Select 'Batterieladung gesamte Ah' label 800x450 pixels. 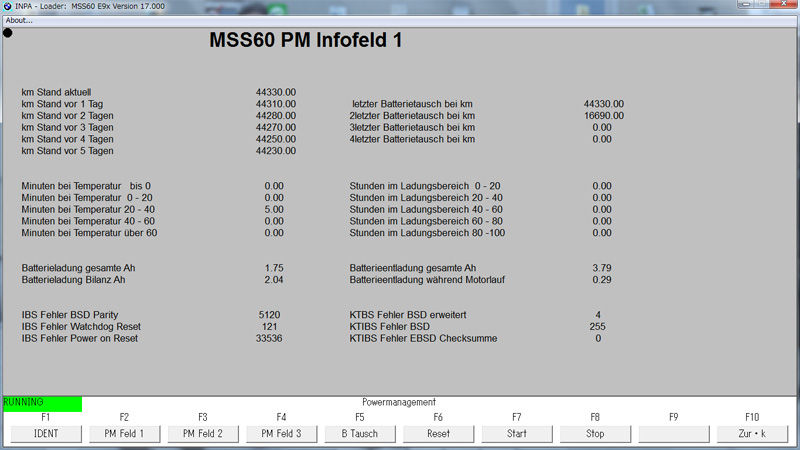(78, 268)
